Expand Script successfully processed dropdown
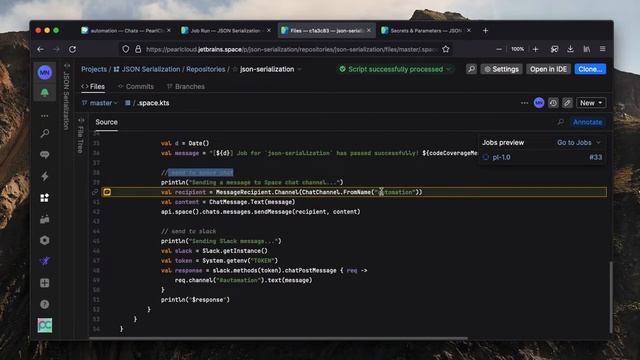Image resolution: width=640 pixels, height=360 pixels. pos(449,69)
